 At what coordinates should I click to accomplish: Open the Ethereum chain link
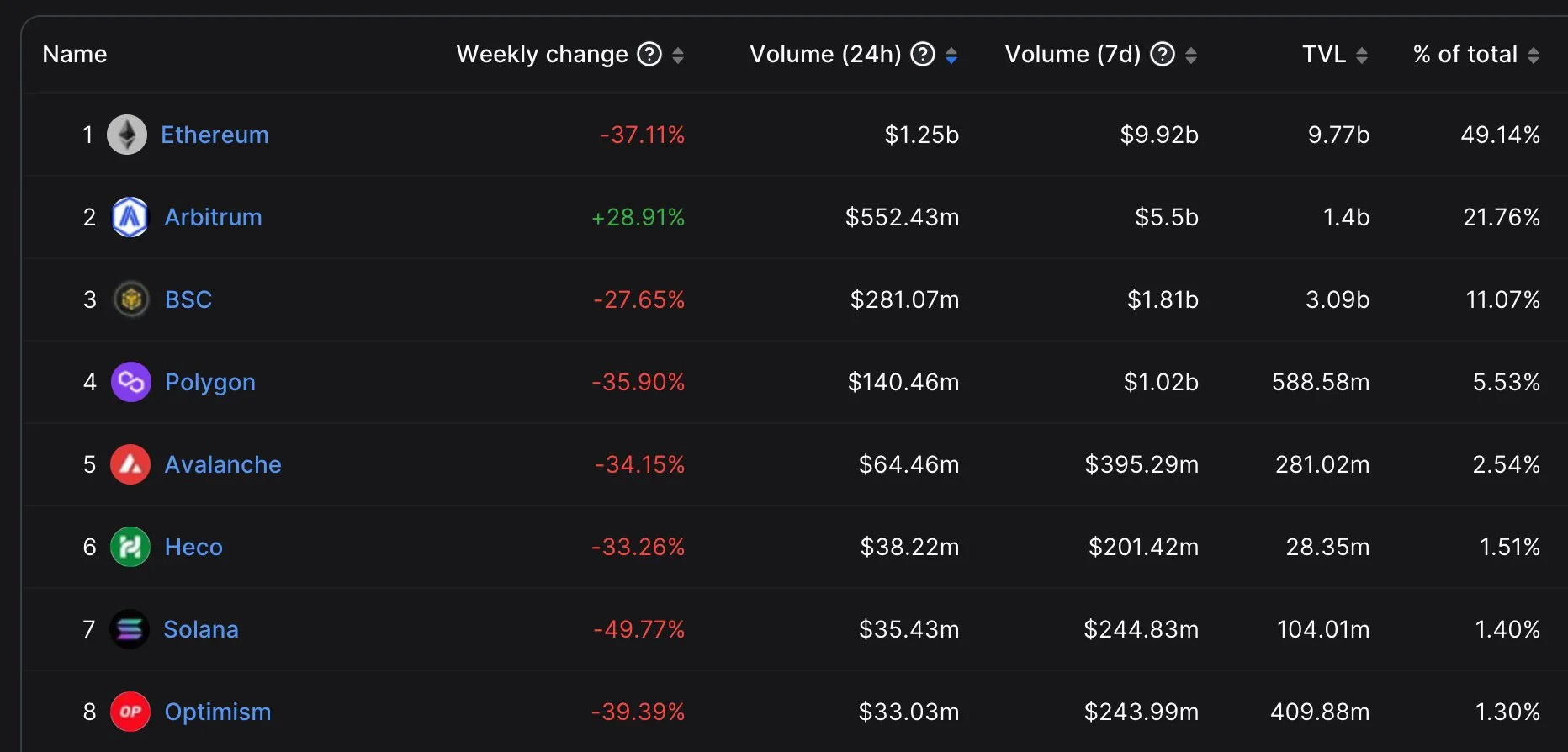pos(215,135)
